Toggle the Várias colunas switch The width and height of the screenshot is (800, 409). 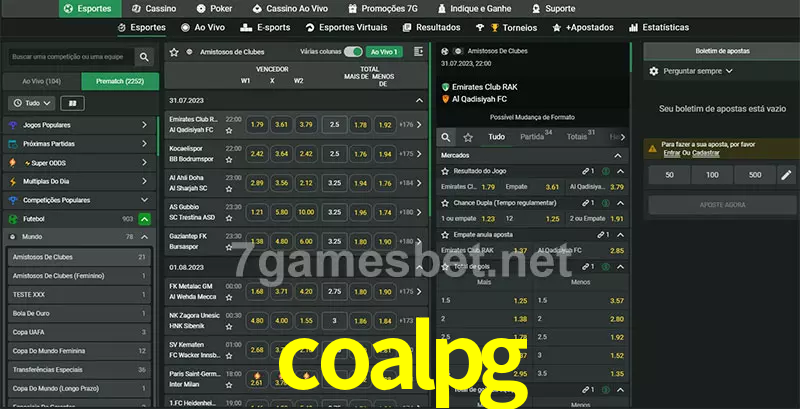[353, 52]
